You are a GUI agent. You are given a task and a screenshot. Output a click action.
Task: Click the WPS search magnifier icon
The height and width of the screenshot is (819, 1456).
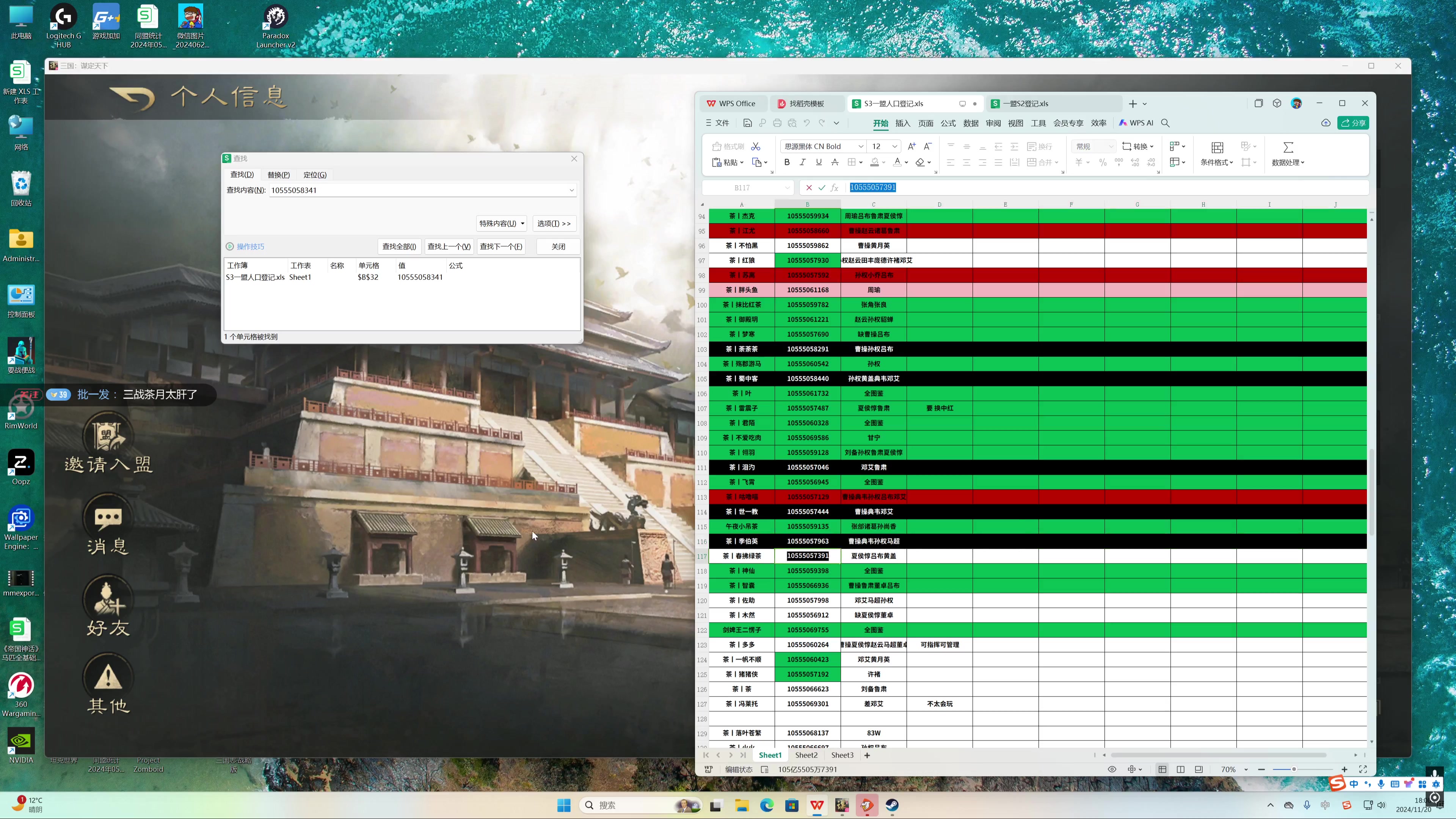1166,122
